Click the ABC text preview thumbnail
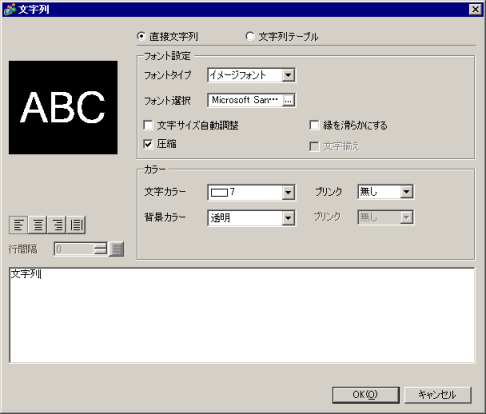Image resolution: width=486 pixels, height=414 pixels. pos(63,107)
